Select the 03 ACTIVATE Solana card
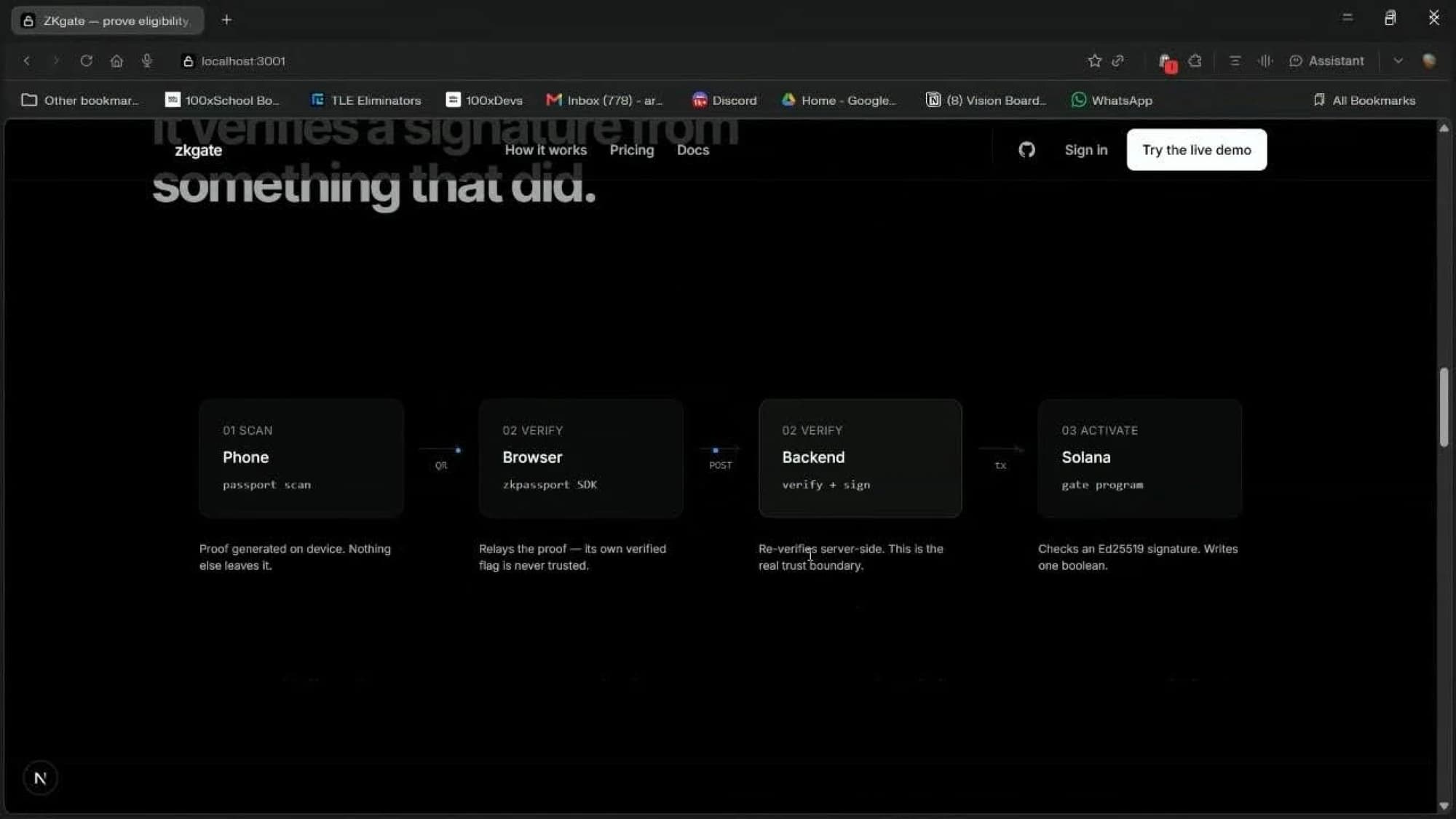 click(1140, 458)
